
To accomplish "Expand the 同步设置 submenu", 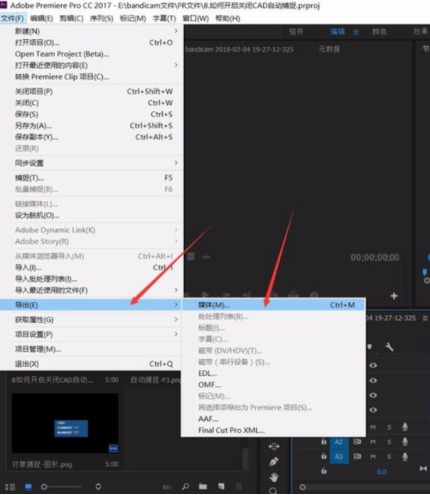I will pyautogui.click(x=92, y=163).
